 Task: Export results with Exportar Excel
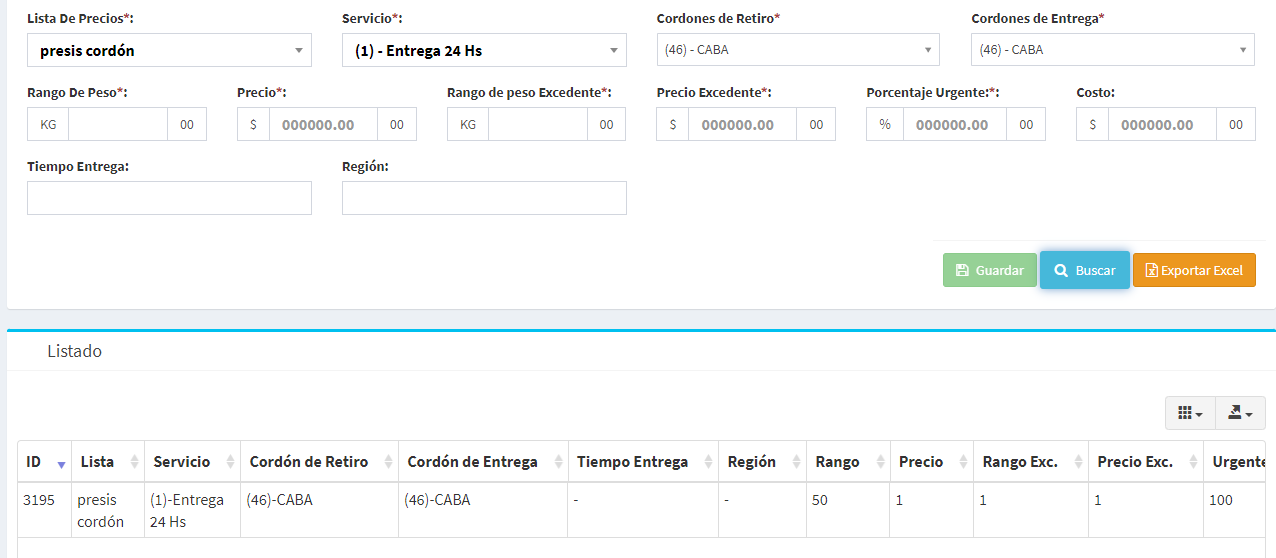tap(1194, 270)
